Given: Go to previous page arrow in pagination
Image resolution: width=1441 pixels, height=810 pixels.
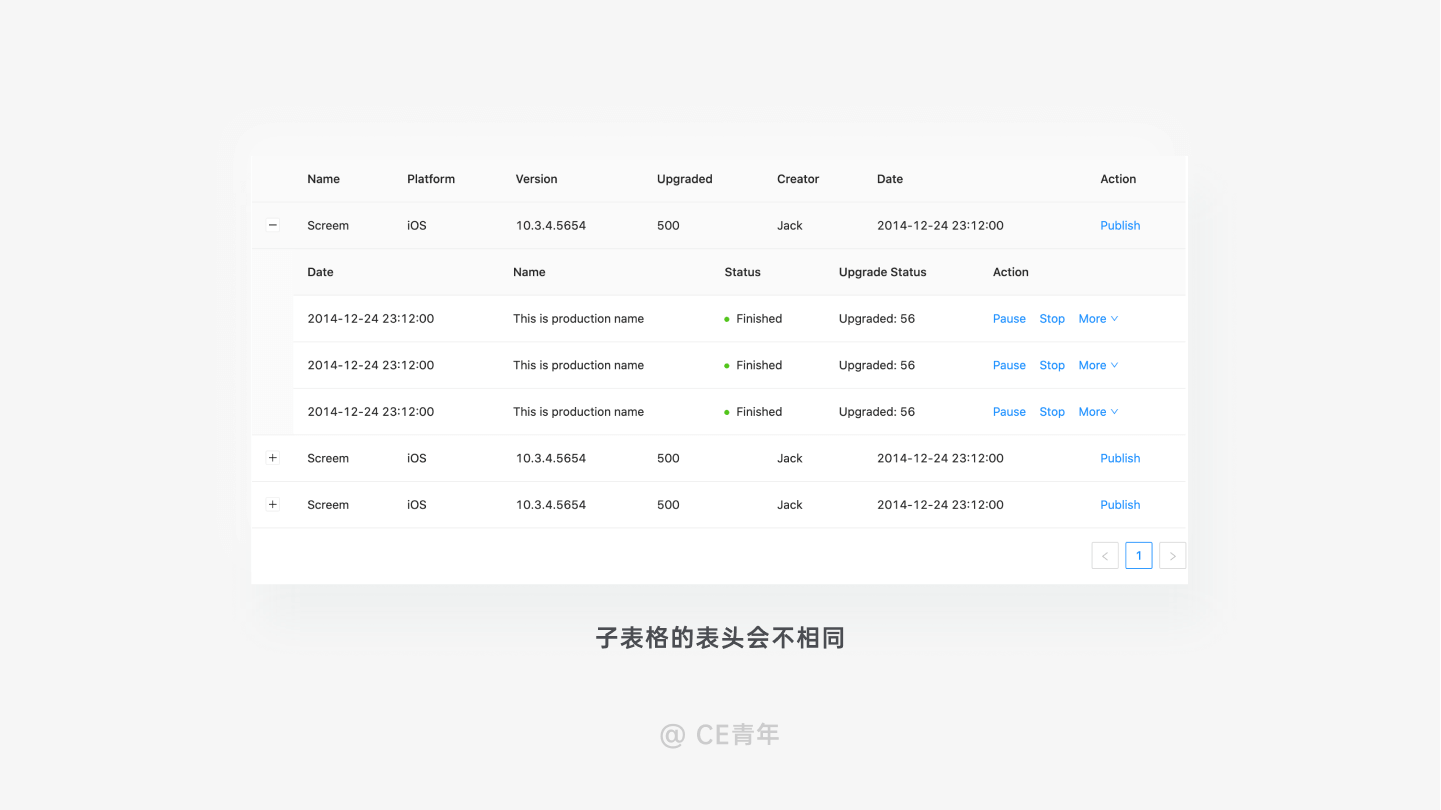Looking at the screenshot, I should pos(1105,556).
